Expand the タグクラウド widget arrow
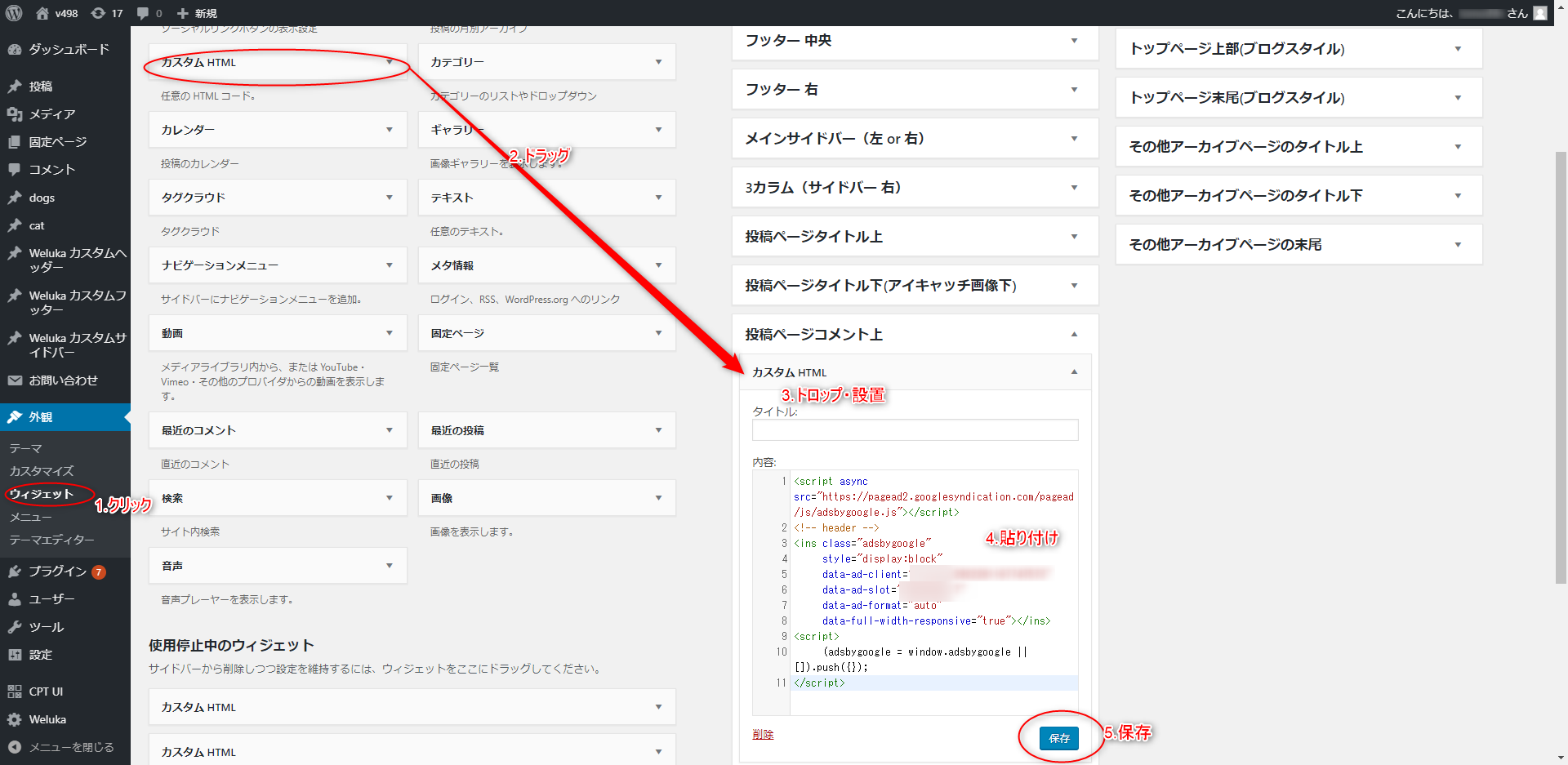Image resolution: width=1568 pixels, height=765 pixels. tap(390, 198)
